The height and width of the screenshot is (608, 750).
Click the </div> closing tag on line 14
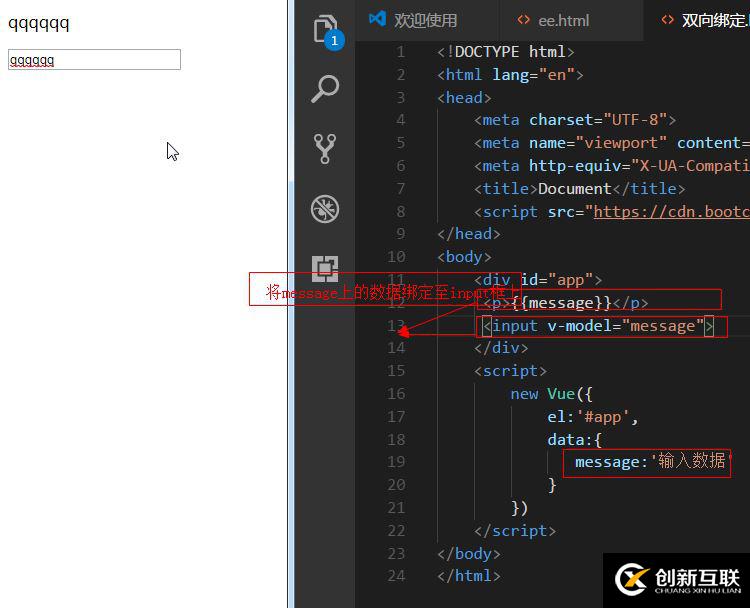click(501, 347)
